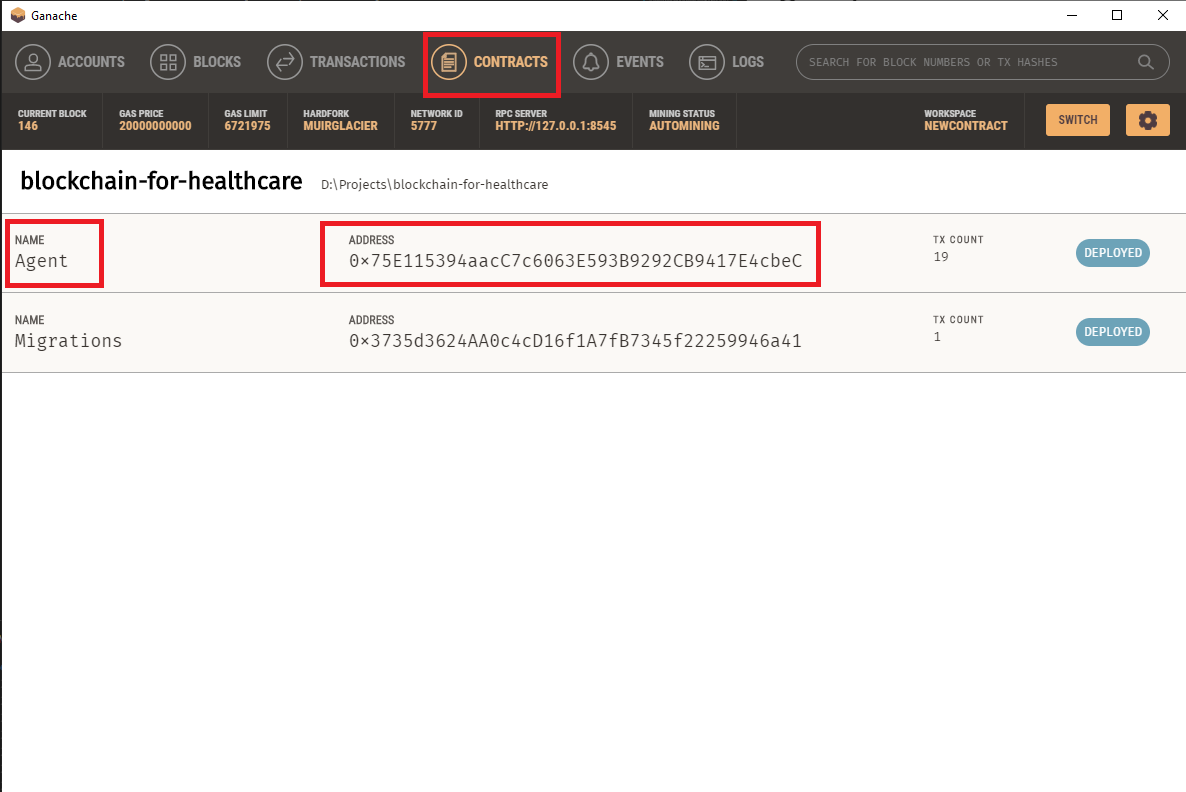The image size is (1186, 792).
Task: Switch to the LOGS tab label
Action: pos(748,62)
